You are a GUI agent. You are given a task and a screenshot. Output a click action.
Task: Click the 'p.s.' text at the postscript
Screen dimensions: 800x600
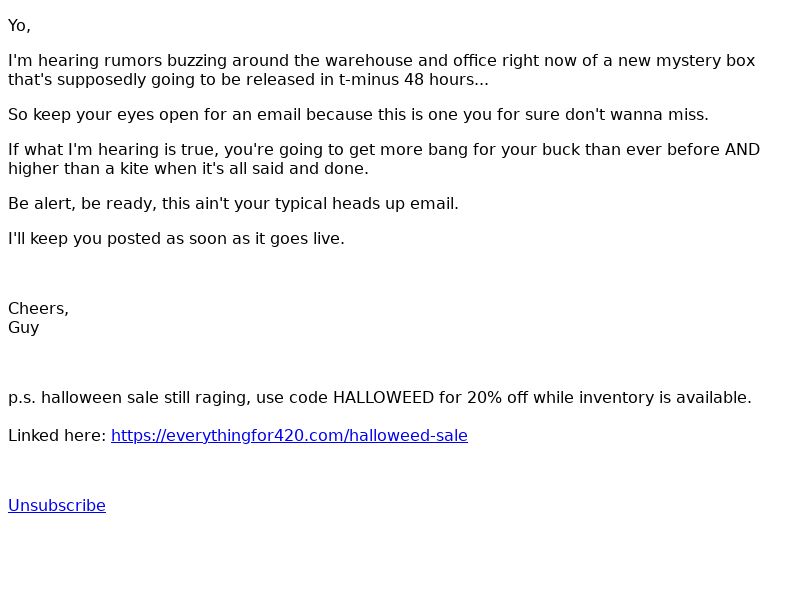(x=22, y=398)
